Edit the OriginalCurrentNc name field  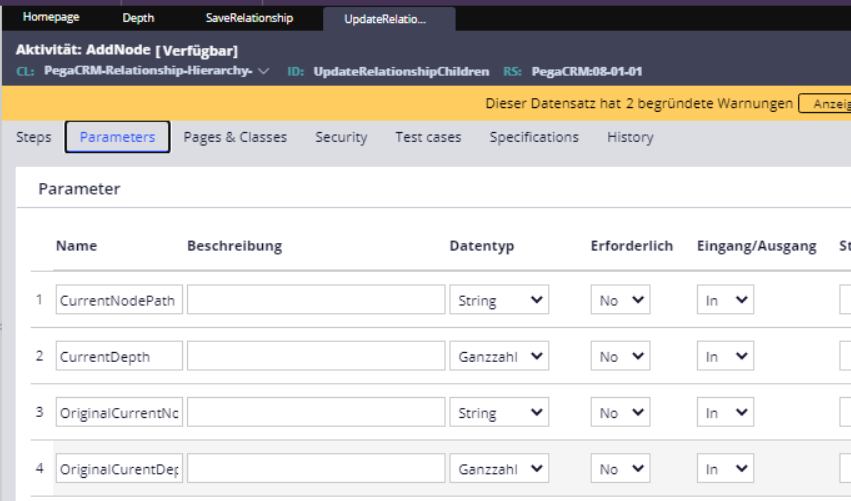119,413
